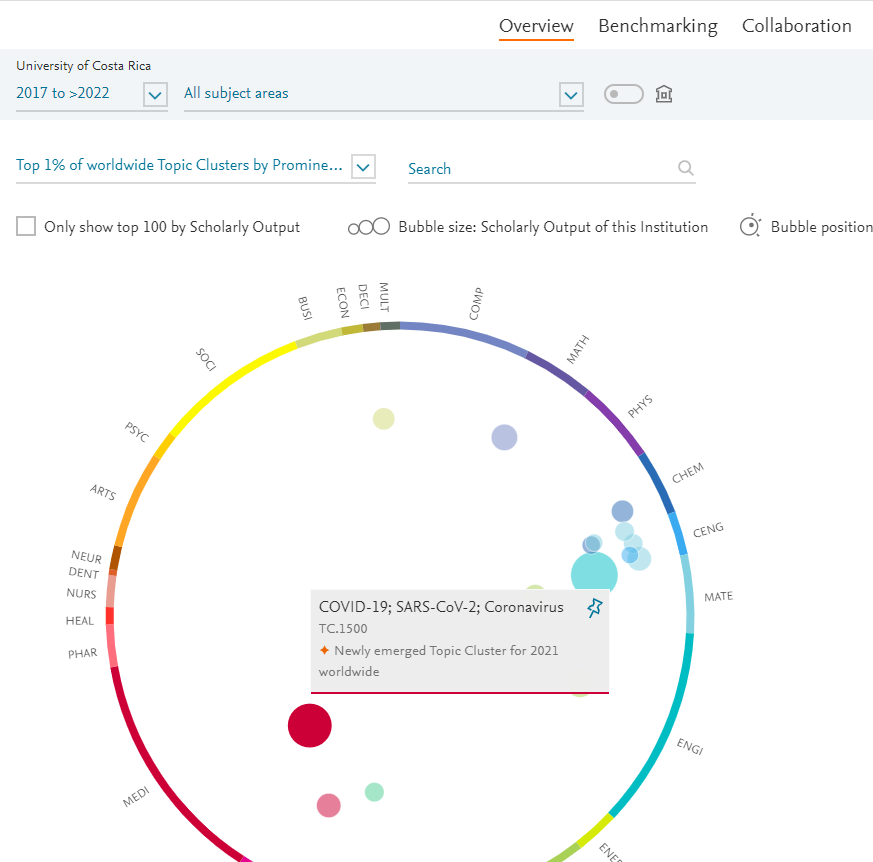Screen dimensions: 873x862
Task: Click the MATE subject label
Action: (x=718, y=596)
